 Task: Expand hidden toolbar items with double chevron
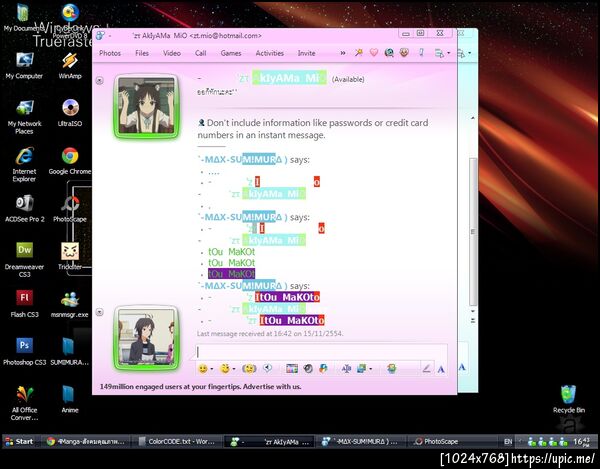click(343, 53)
